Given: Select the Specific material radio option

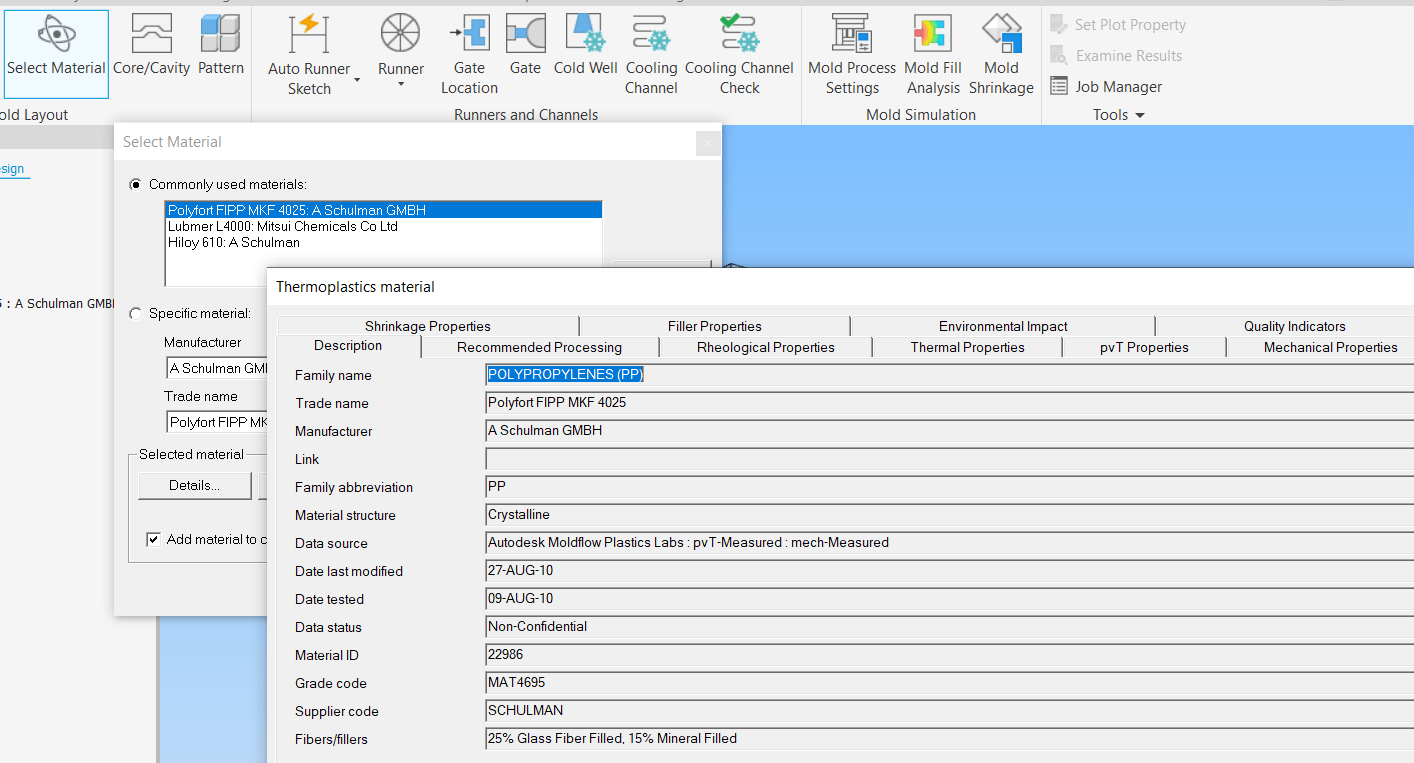Looking at the screenshot, I should coord(136,314).
